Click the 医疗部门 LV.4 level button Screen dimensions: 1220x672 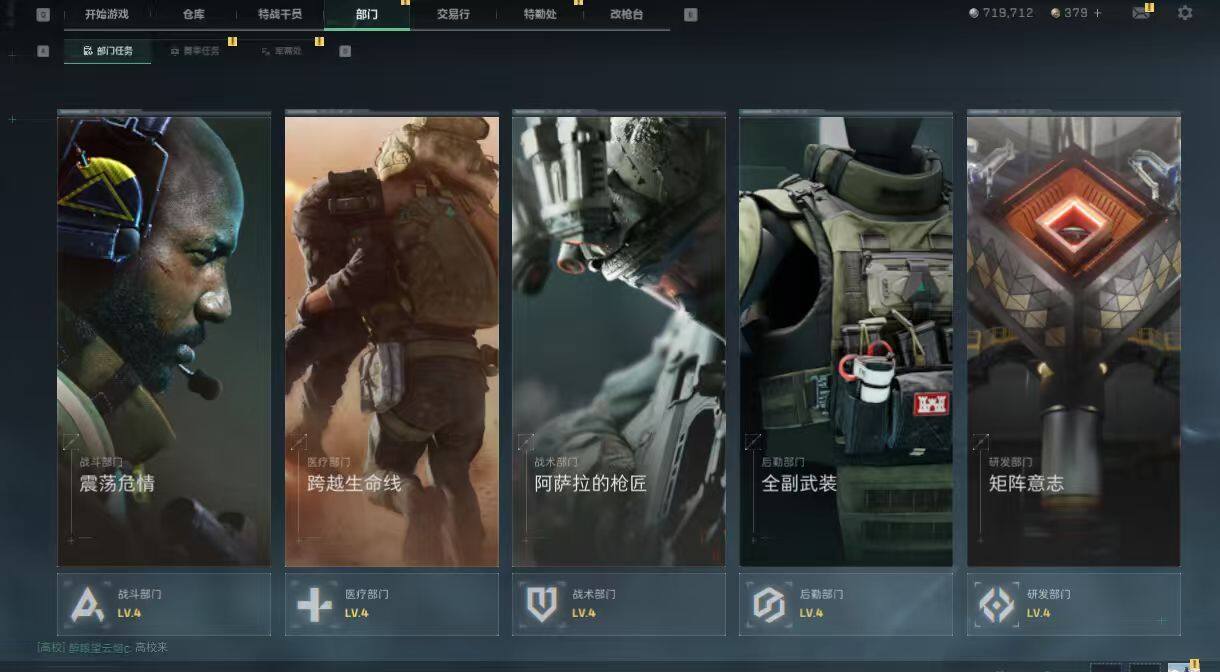(x=392, y=604)
